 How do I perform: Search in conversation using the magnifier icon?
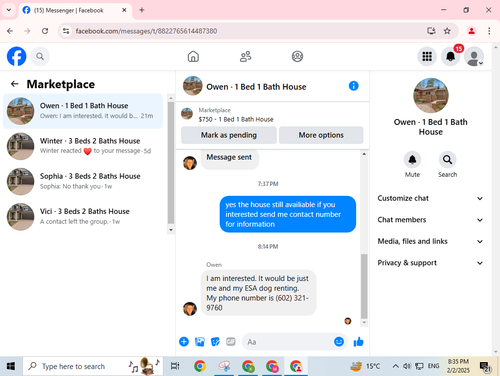(447, 160)
